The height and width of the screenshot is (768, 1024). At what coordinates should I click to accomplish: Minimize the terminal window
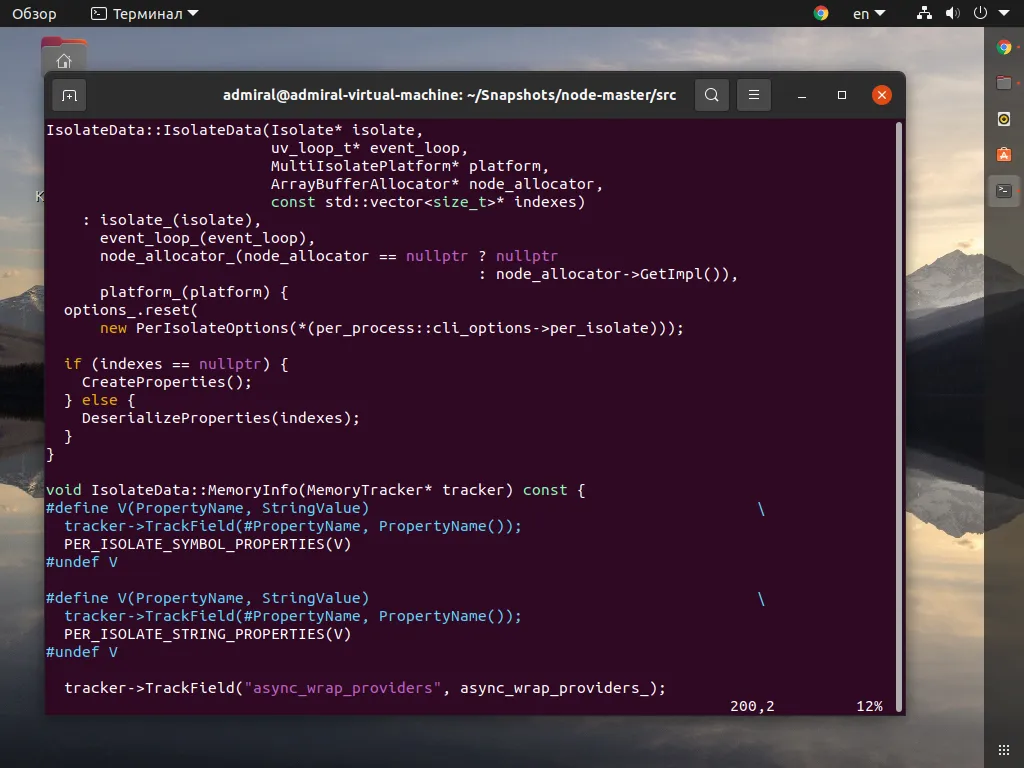point(802,95)
